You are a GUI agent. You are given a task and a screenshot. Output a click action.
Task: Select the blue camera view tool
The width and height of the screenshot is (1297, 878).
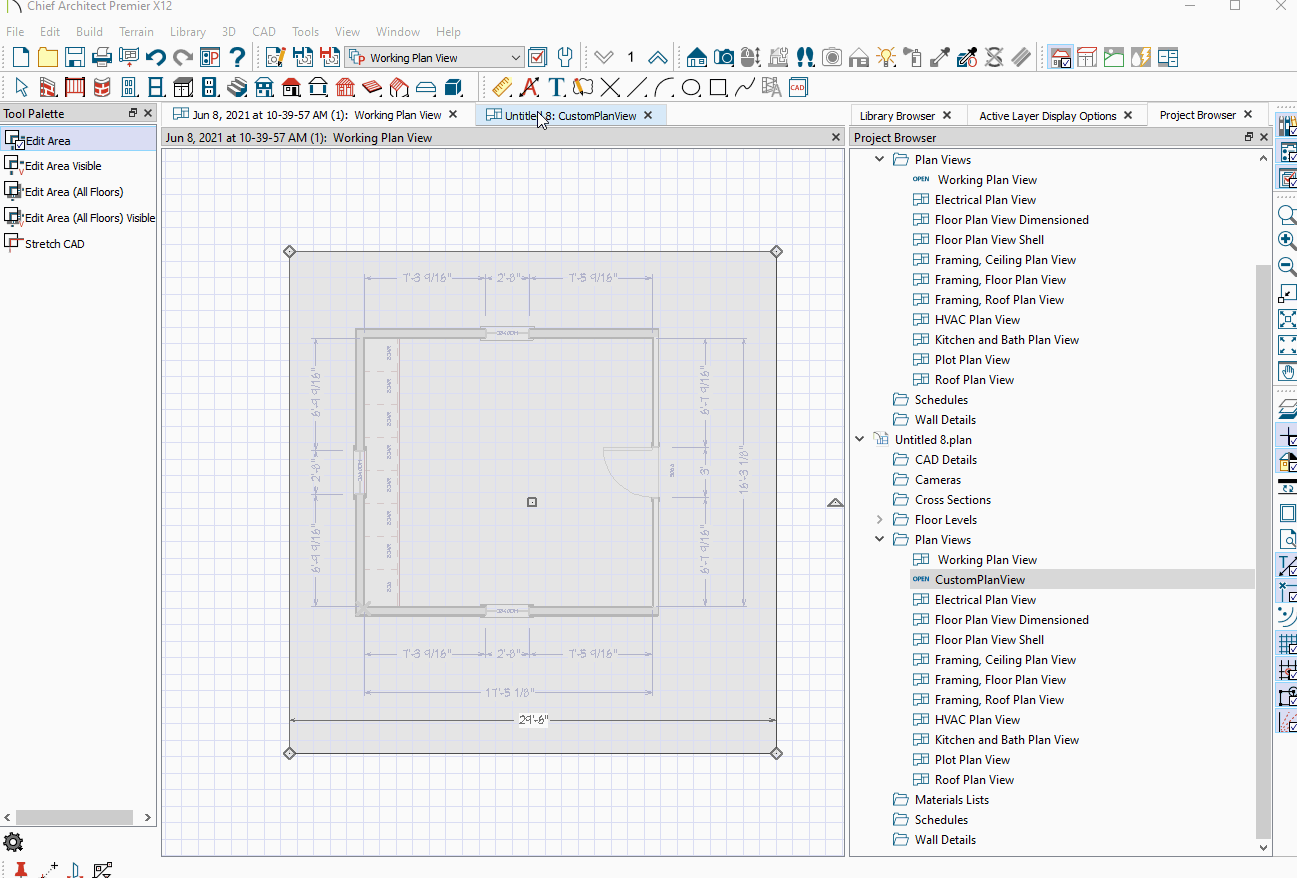[x=724, y=57]
